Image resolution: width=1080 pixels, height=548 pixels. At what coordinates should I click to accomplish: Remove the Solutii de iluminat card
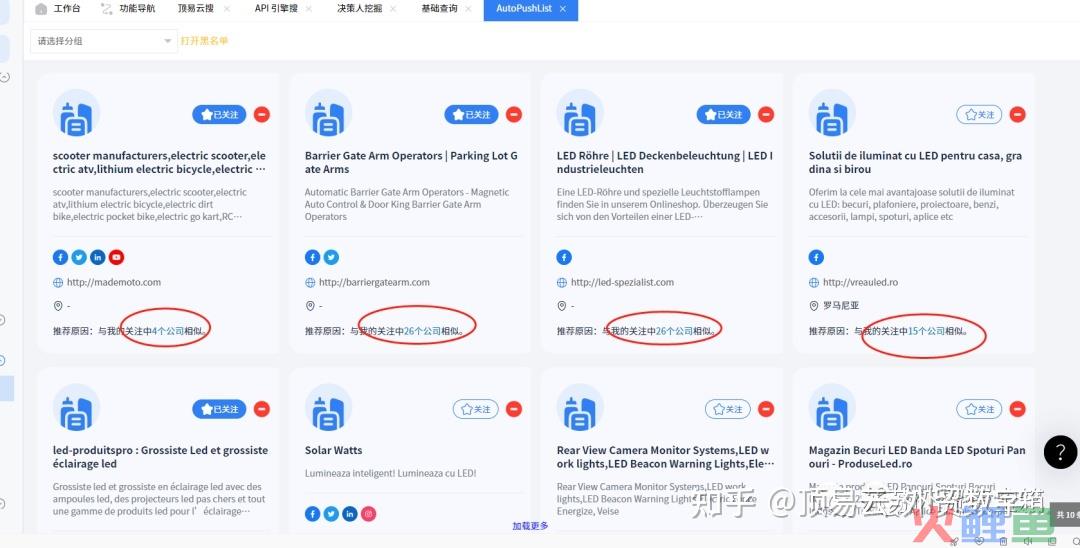click(x=1017, y=114)
